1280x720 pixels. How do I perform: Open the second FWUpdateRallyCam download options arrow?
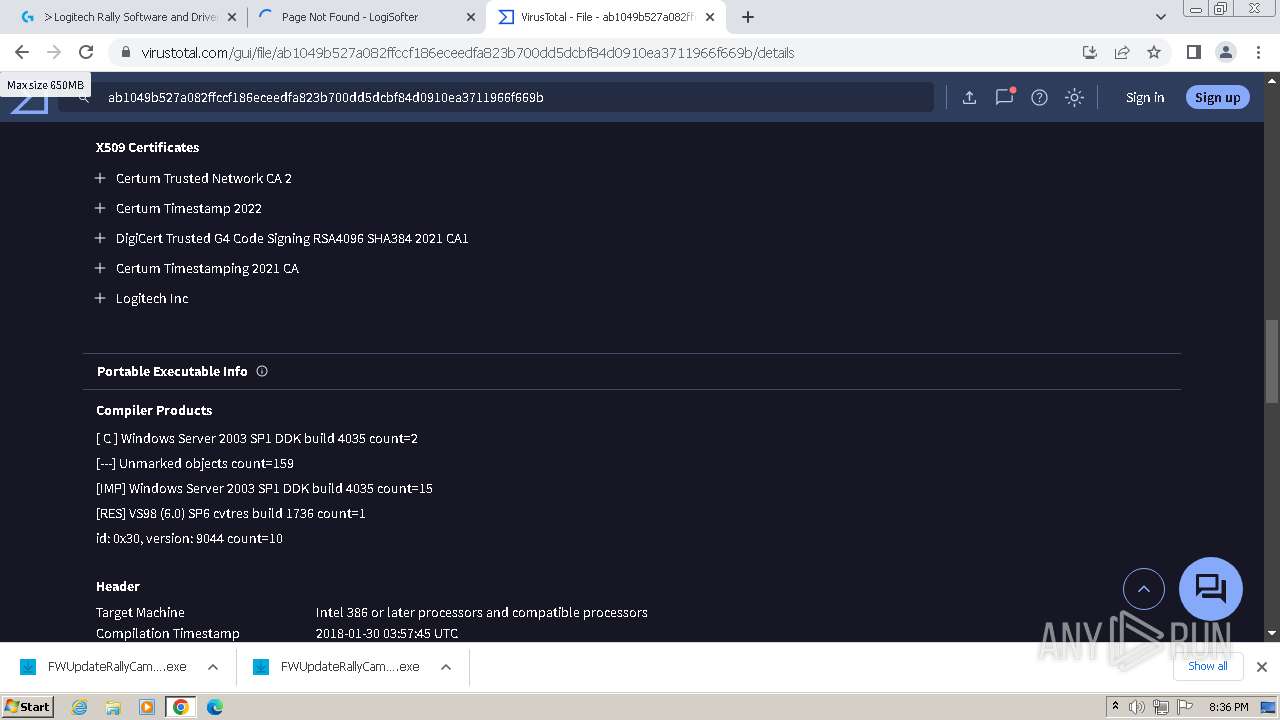[x=446, y=667]
